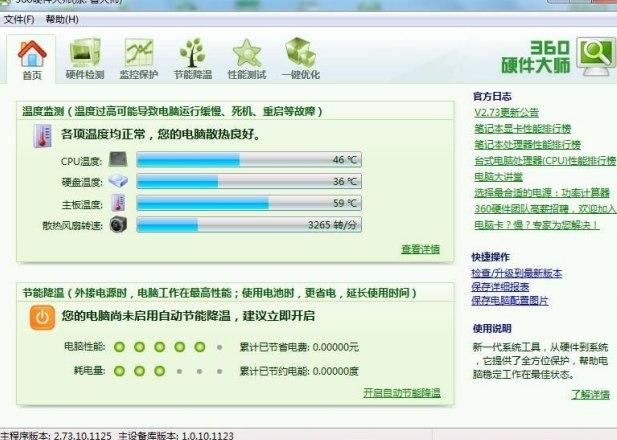The height and width of the screenshot is (440, 617).
Task: Open the 了解详情 link under 使用说明
Action: point(590,394)
